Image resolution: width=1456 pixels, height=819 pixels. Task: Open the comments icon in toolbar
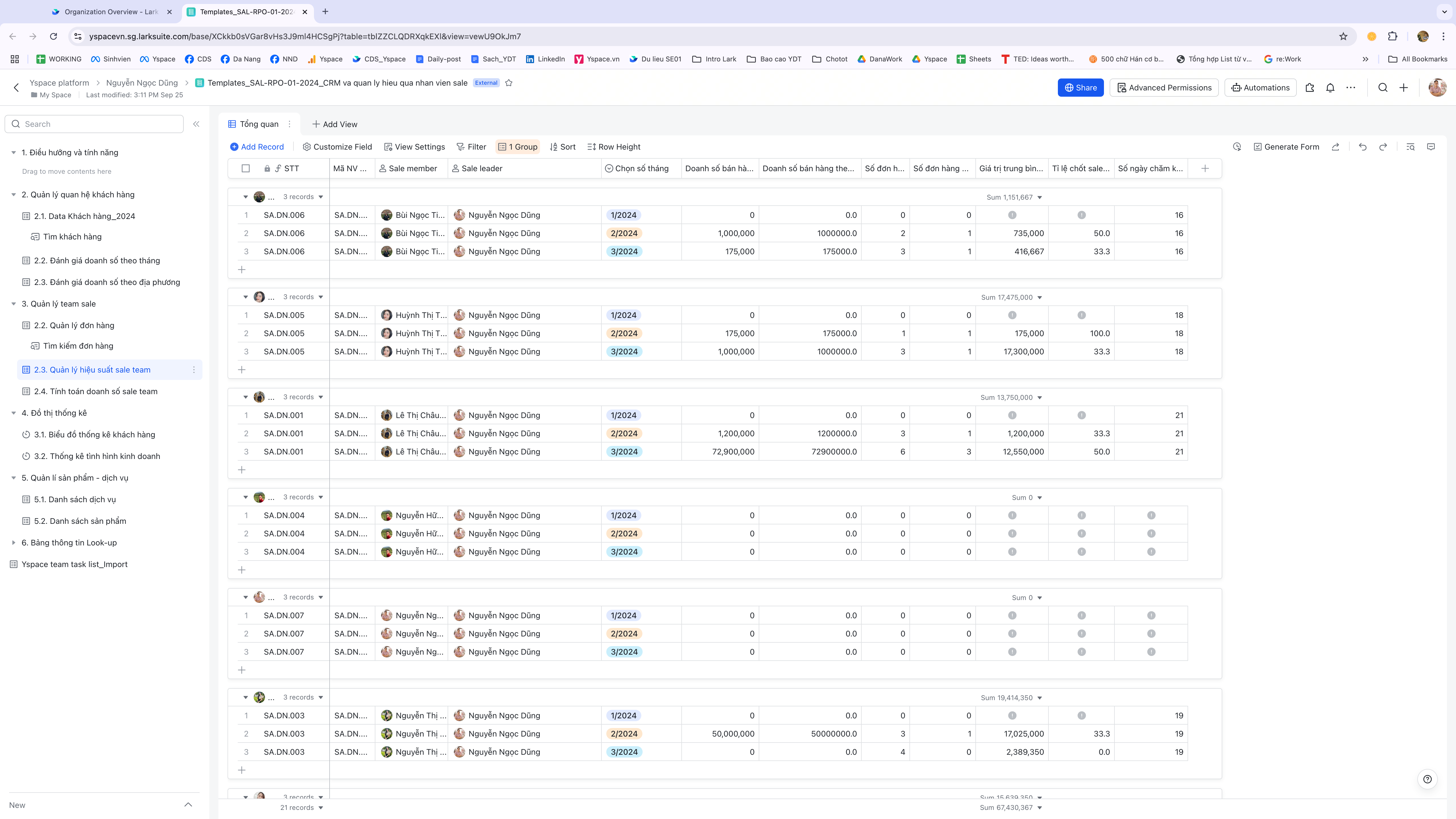1431,147
